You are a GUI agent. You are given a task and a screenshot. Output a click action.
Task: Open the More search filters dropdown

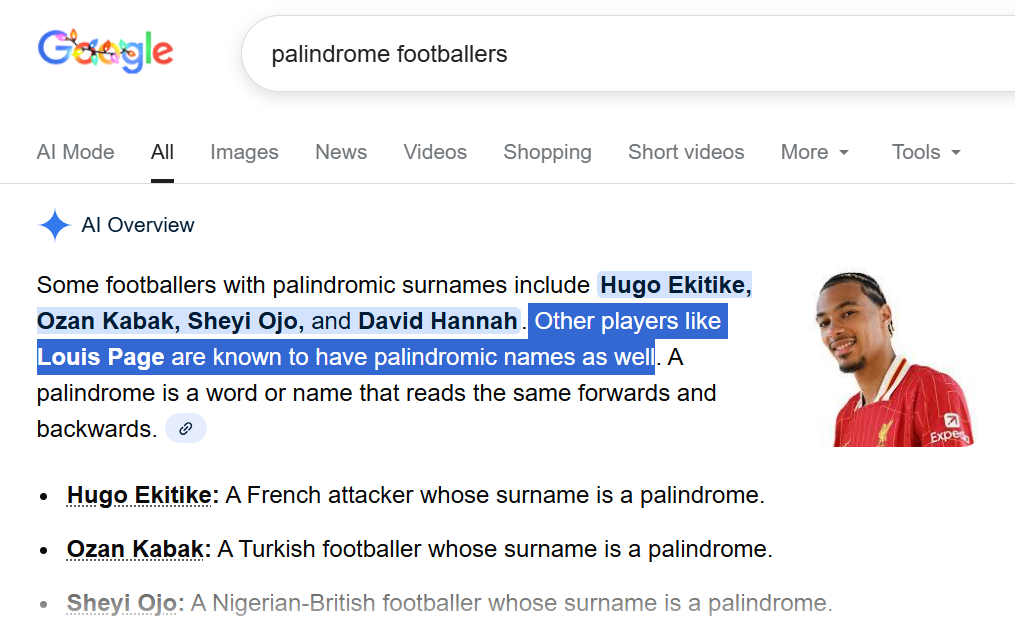click(x=815, y=152)
